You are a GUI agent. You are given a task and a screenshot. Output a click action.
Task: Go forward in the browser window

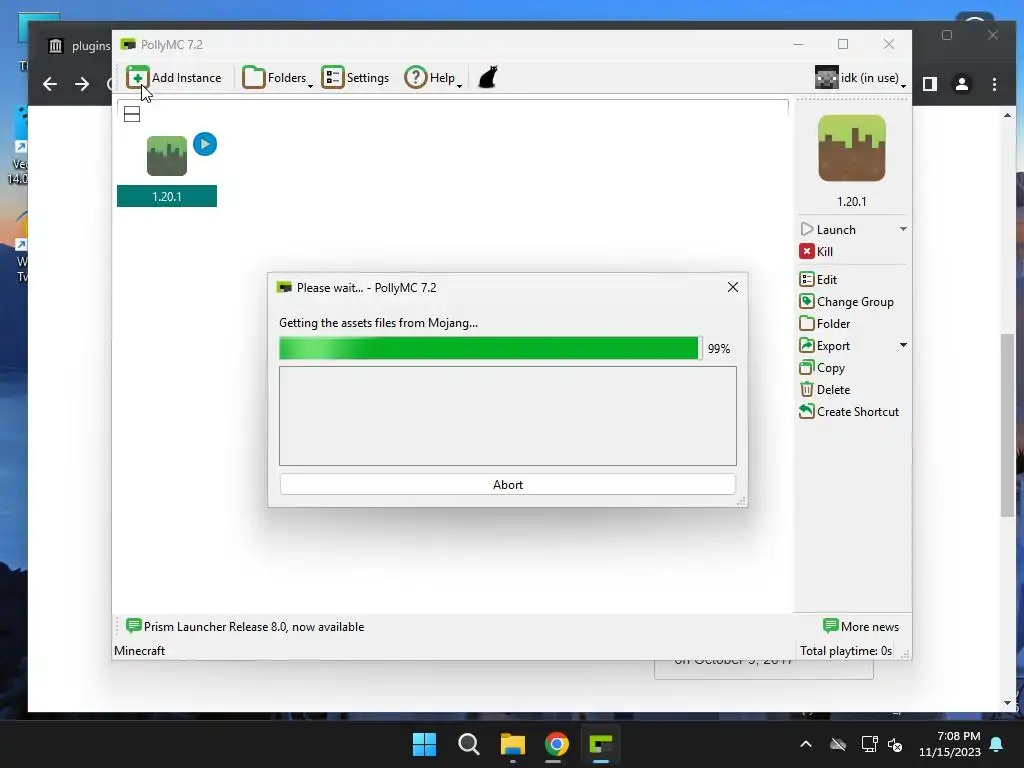[x=82, y=84]
